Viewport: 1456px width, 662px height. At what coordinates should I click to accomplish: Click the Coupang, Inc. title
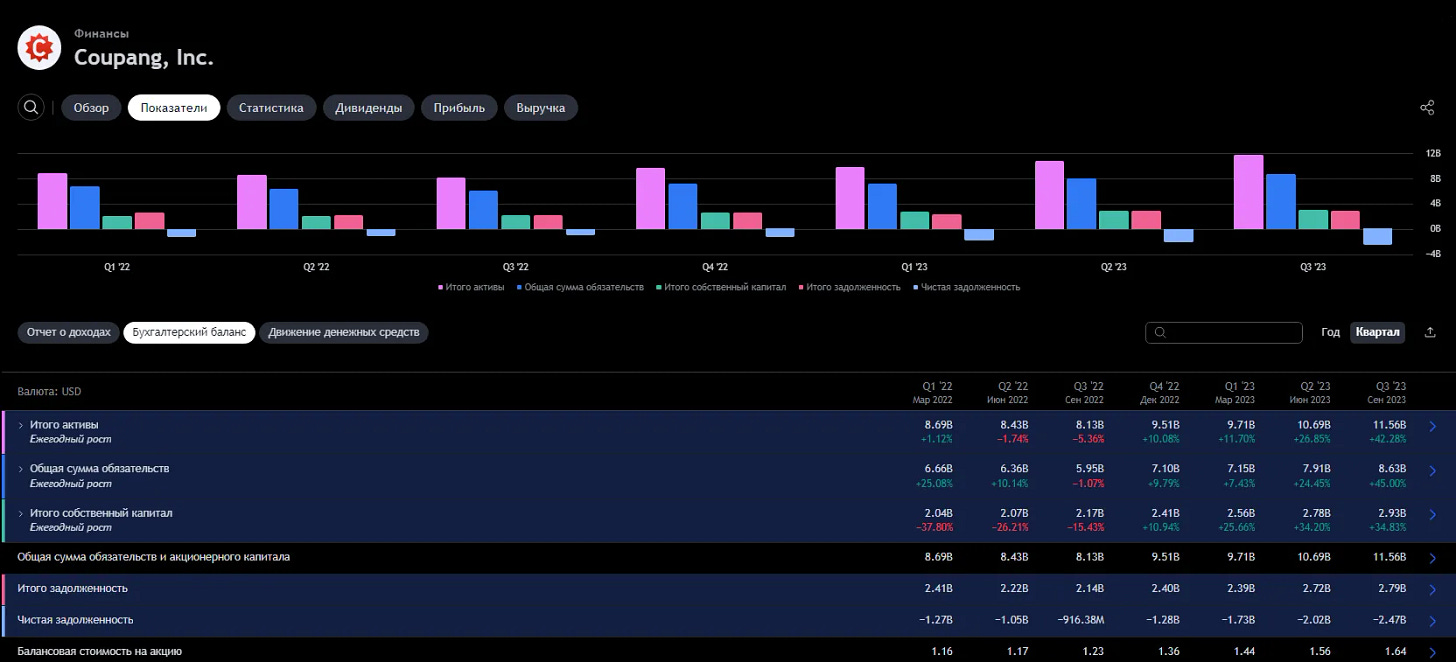(x=144, y=57)
